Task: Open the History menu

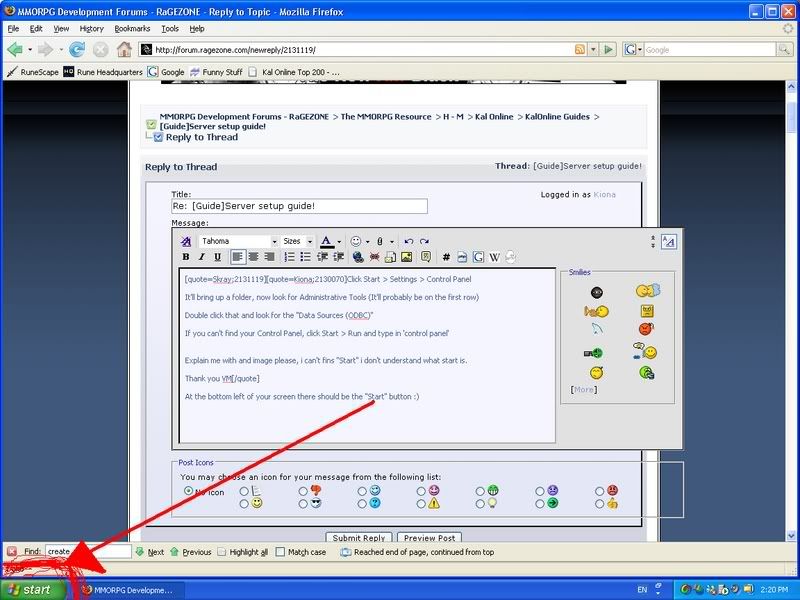Action: click(91, 29)
